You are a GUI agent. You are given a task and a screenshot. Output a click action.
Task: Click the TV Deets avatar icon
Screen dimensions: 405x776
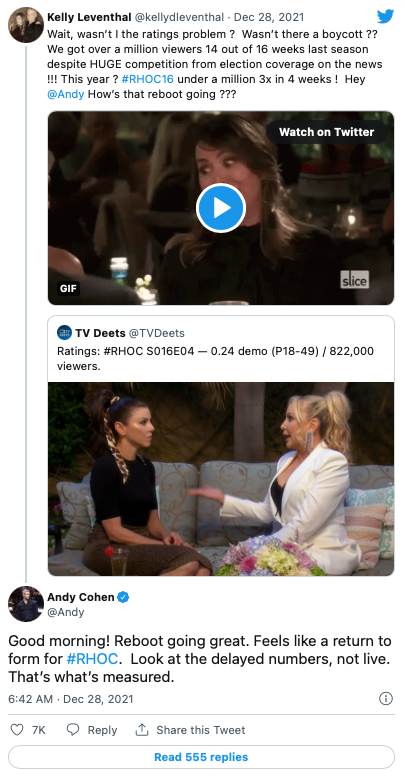coord(64,333)
